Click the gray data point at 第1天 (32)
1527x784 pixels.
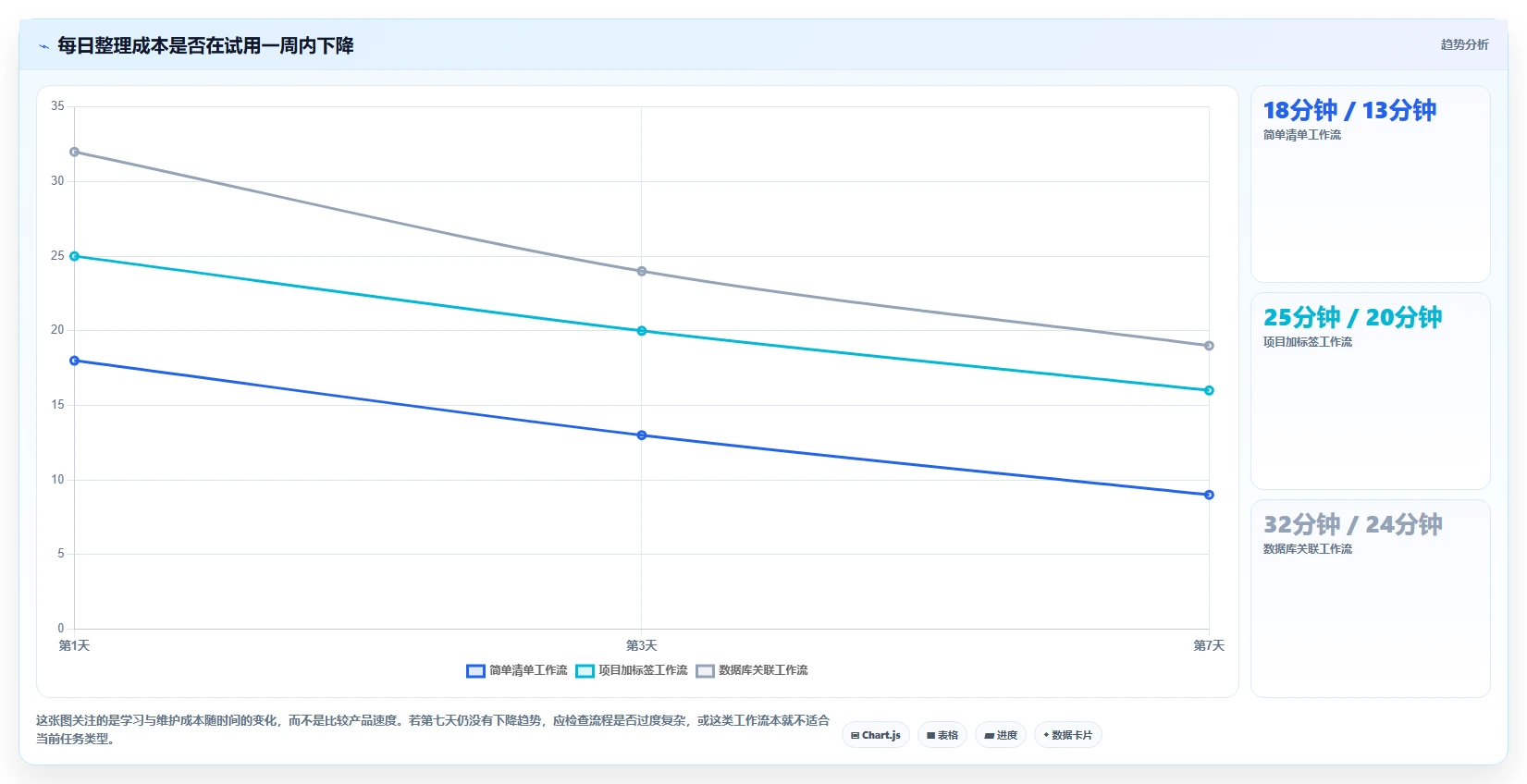(74, 152)
